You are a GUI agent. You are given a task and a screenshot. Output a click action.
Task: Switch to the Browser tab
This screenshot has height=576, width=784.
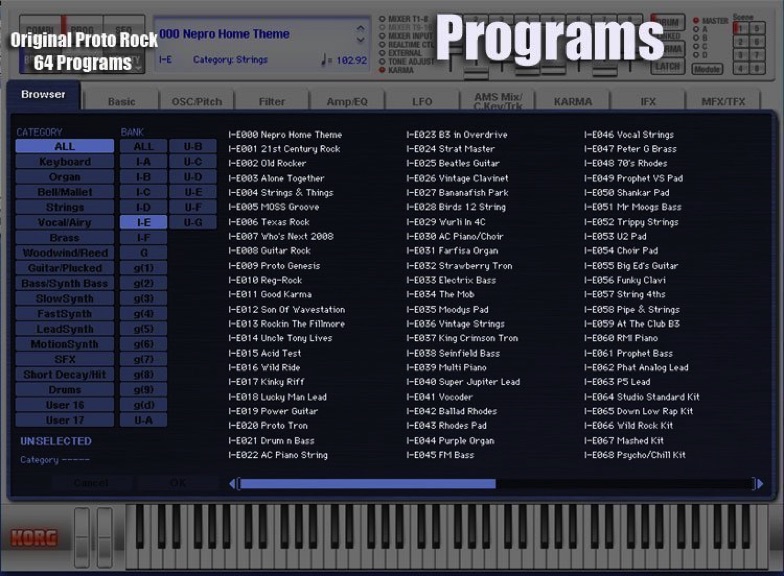tap(43, 94)
